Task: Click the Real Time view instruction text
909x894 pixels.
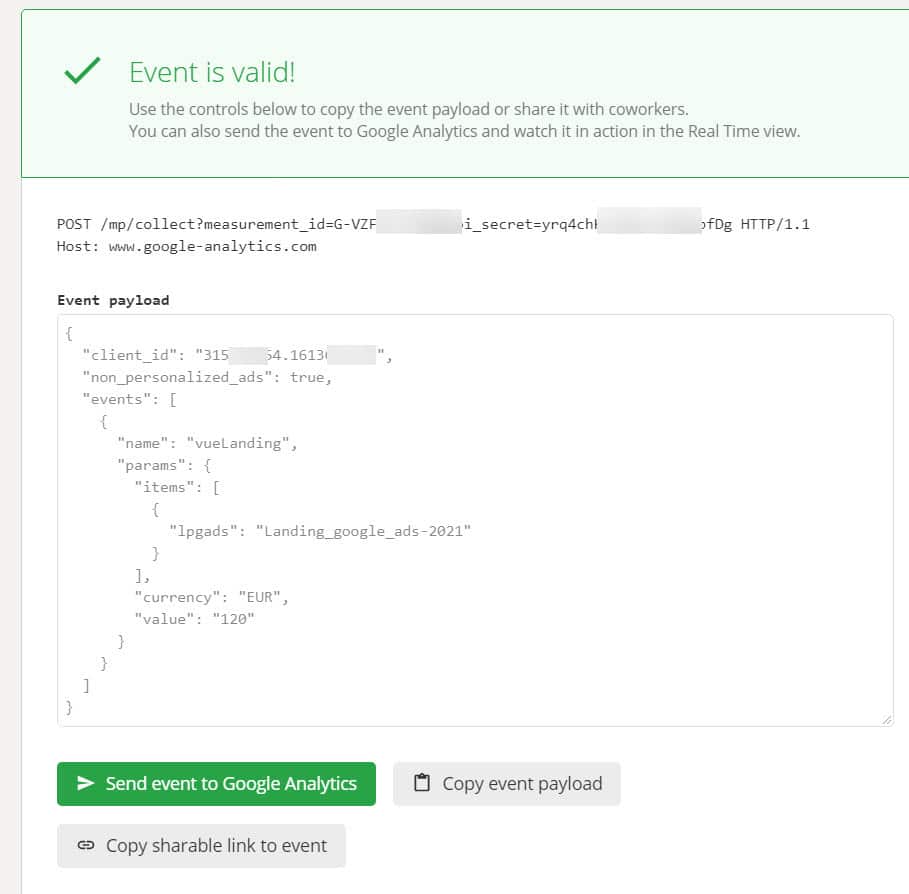Action: pyautogui.click(x=464, y=131)
